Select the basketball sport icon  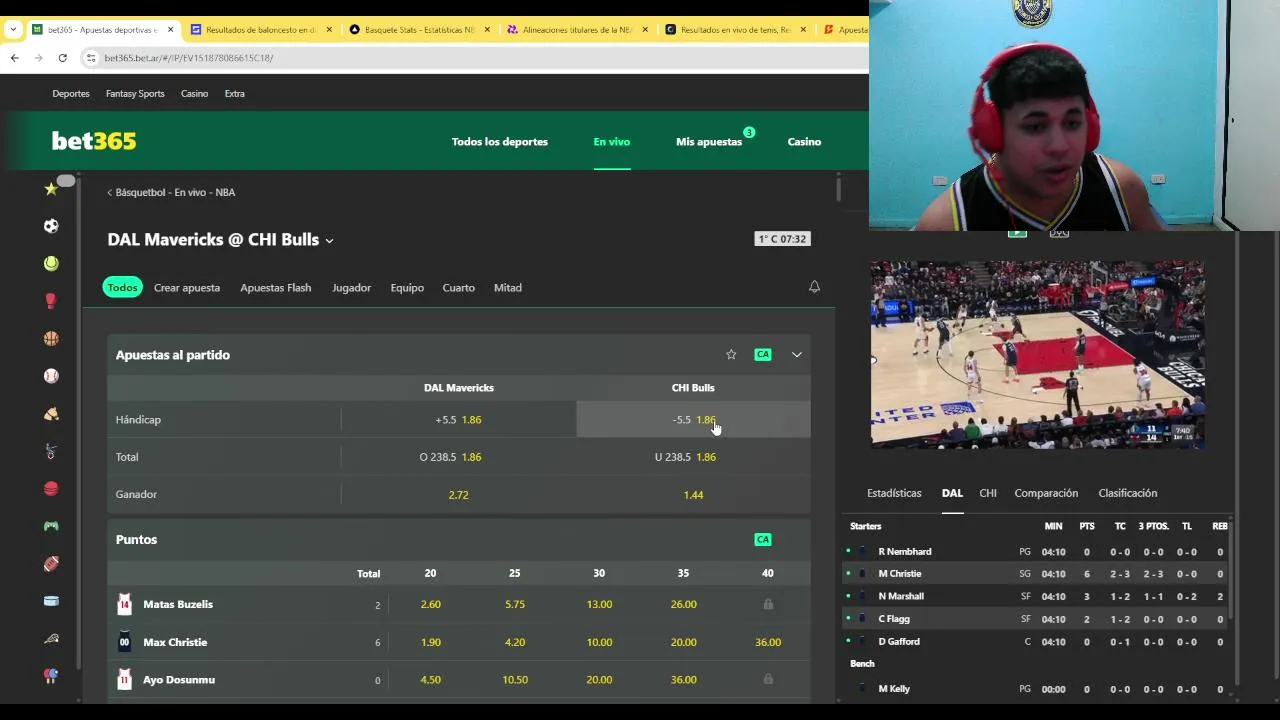(x=51, y=338)
